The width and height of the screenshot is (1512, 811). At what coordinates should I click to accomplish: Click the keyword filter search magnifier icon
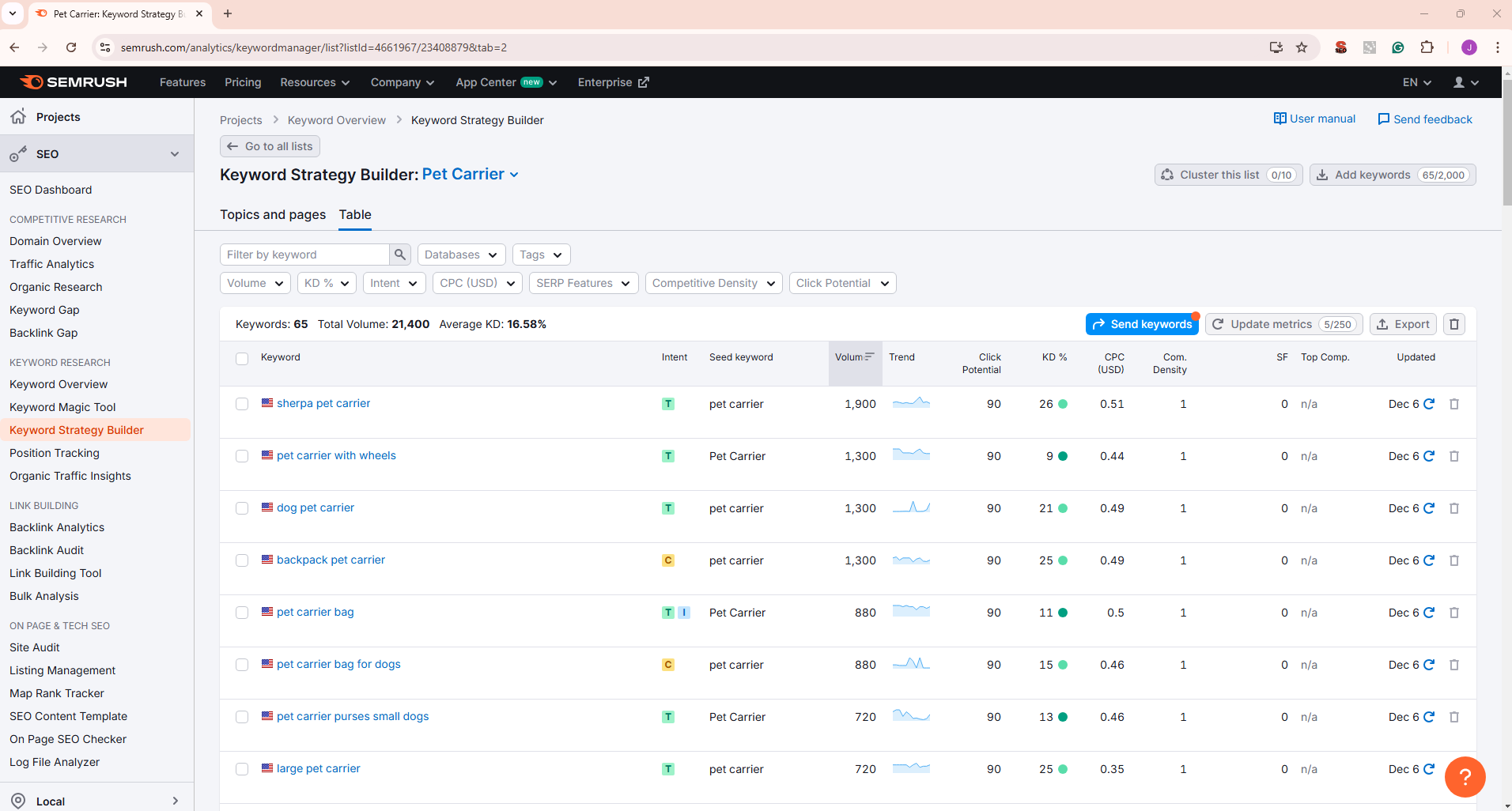(x=400, y=255)
